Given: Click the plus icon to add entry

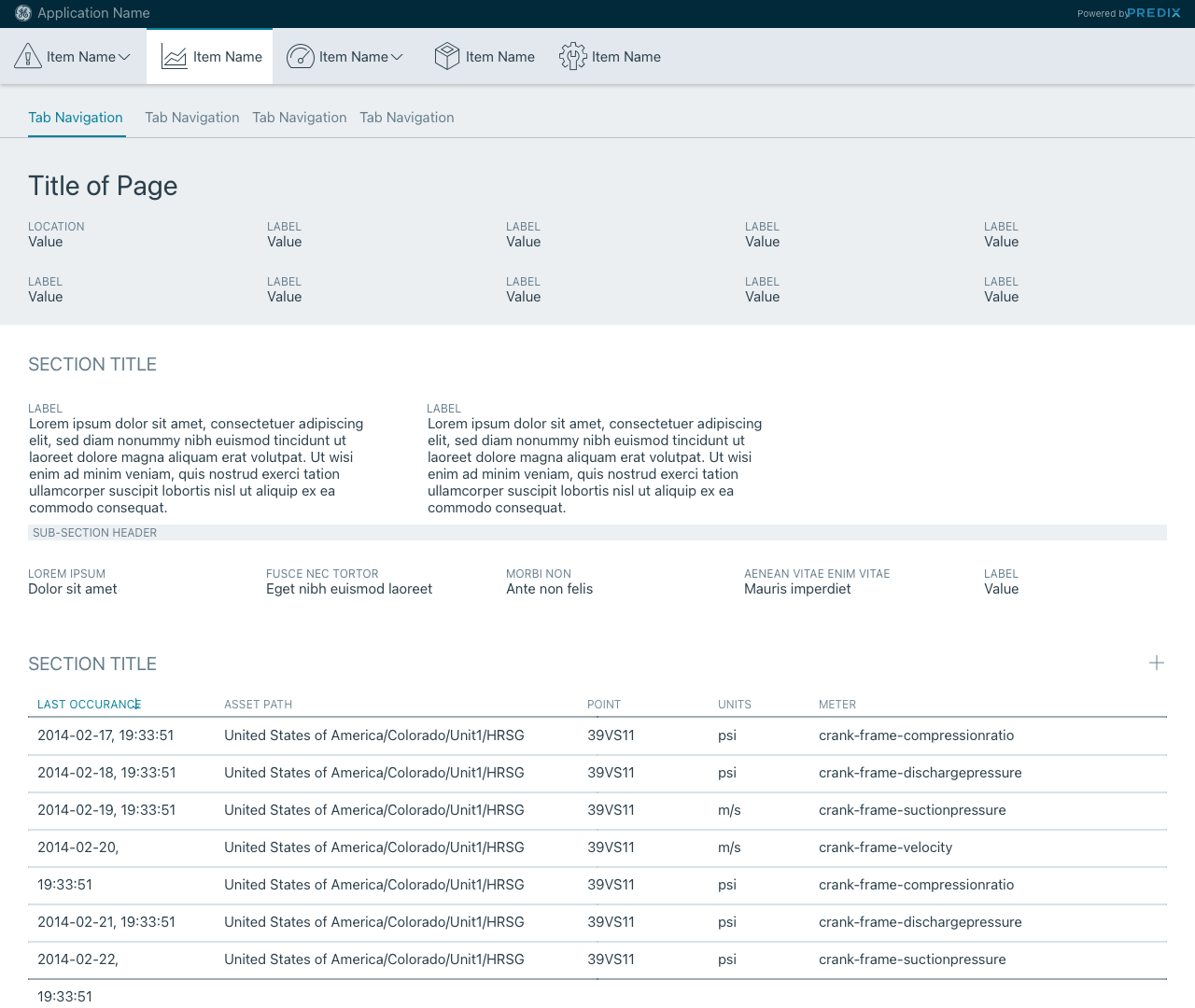Looking at the screenshot, I should coord(1157,663).
